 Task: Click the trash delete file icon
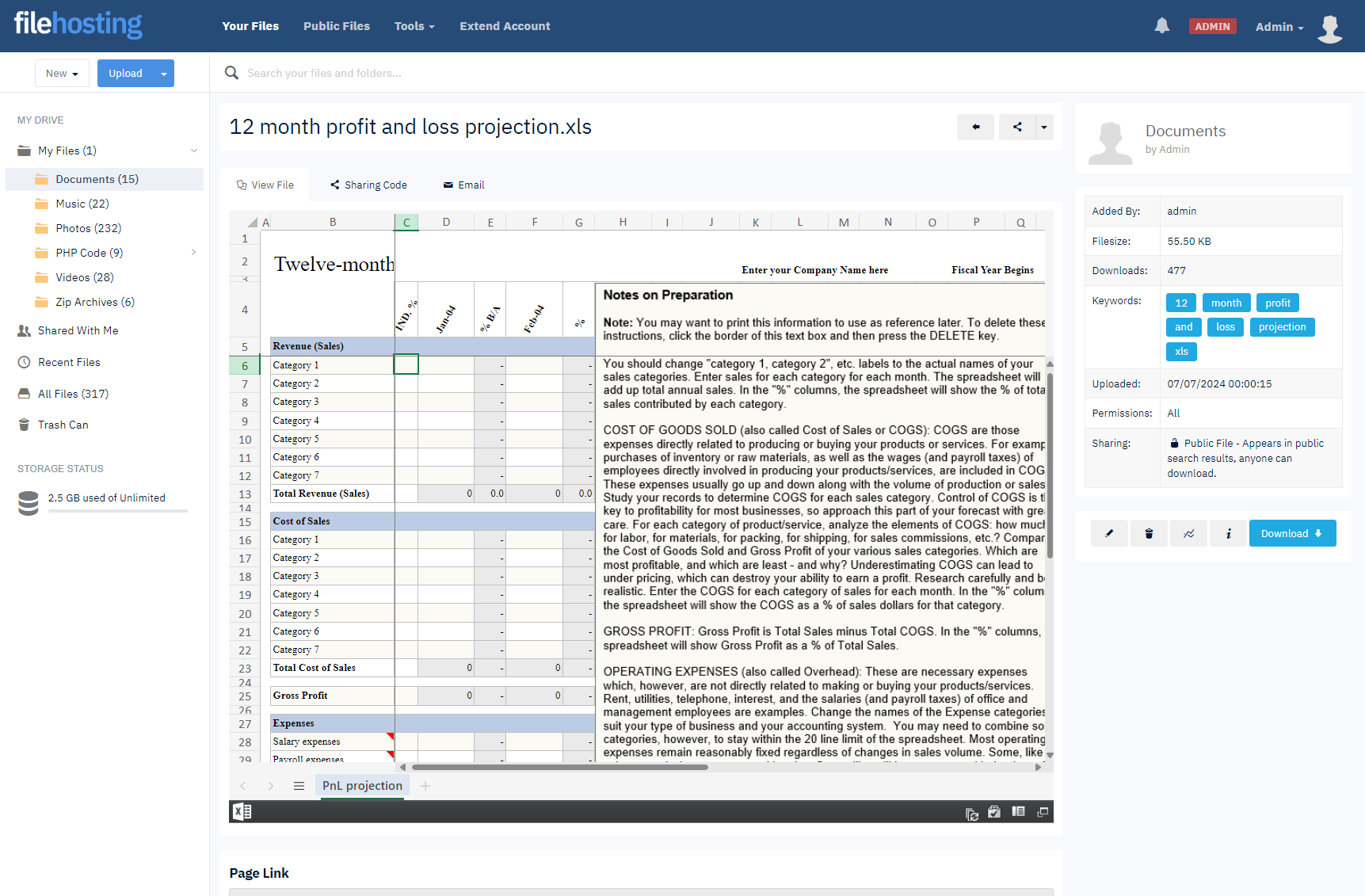[x=1149, y=533]
